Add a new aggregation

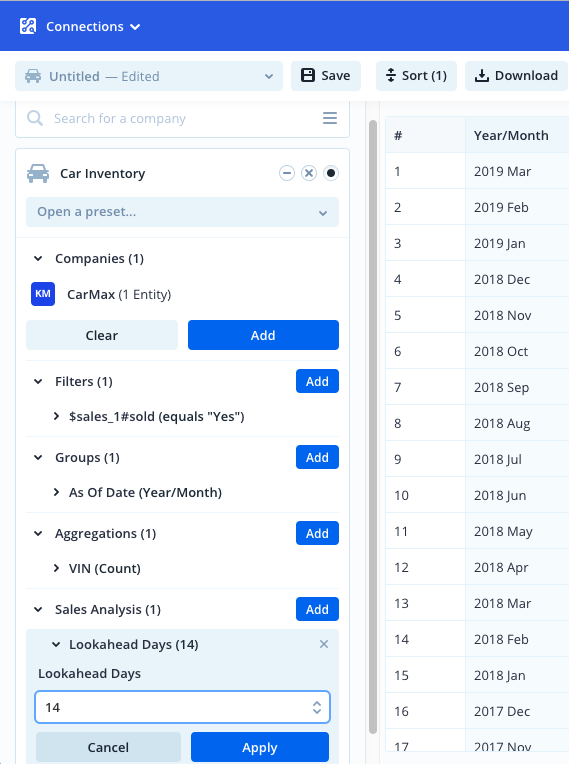[x=317, y=533]
